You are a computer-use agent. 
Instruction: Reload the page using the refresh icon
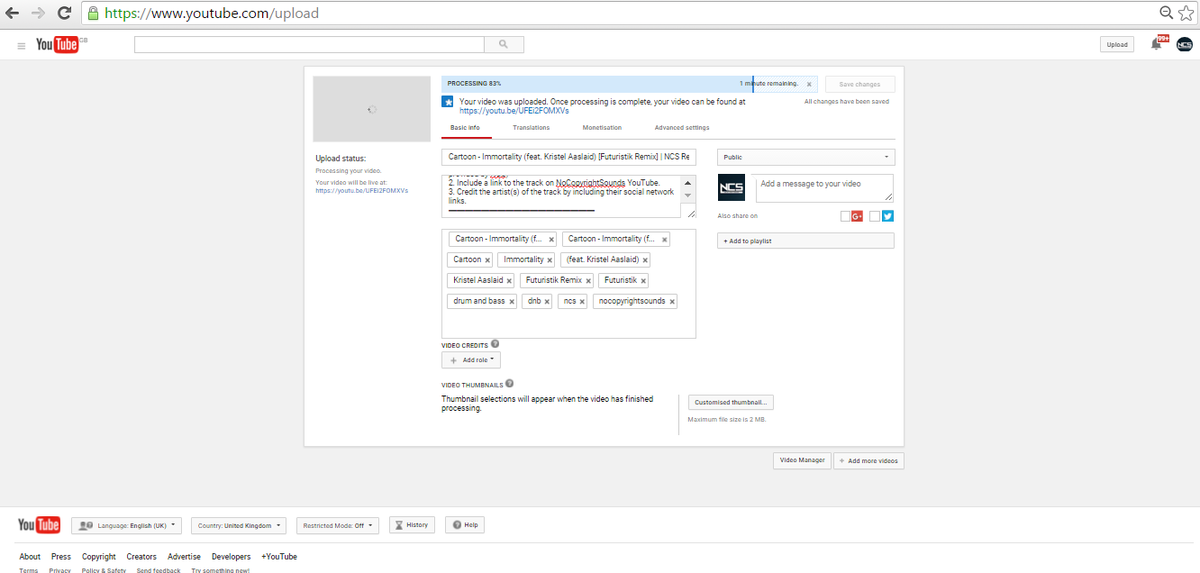[64, 13]
